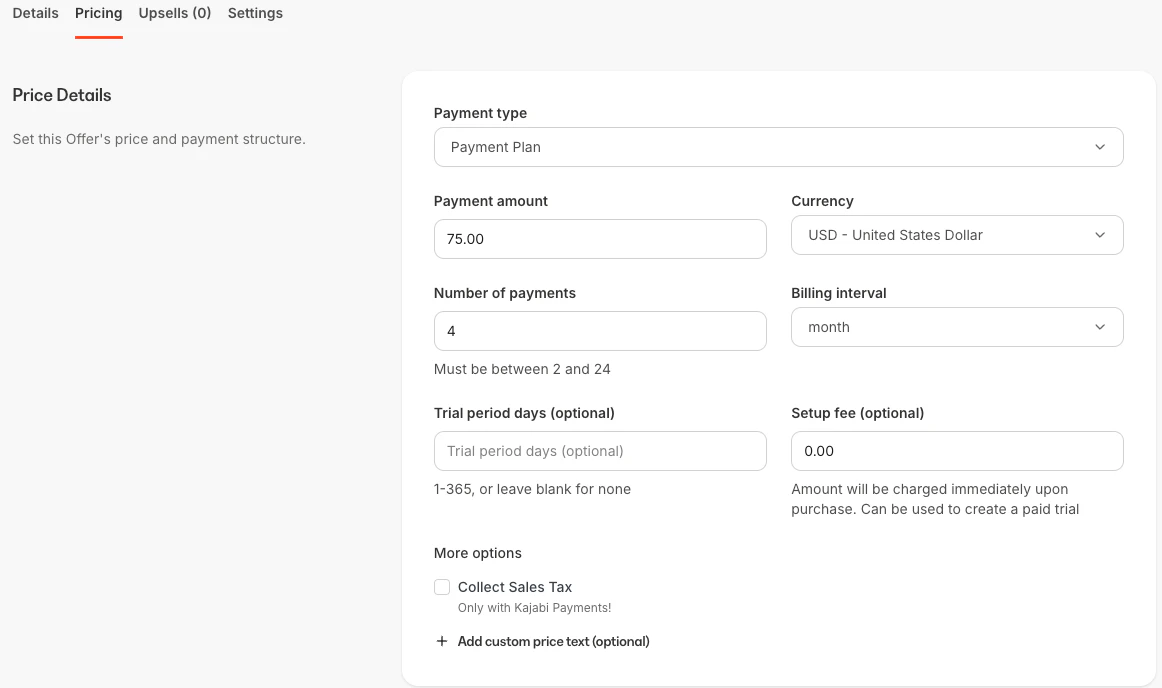Click Add custom price text (optional)
The image size is (1162, 688).
tap(553, 641)
